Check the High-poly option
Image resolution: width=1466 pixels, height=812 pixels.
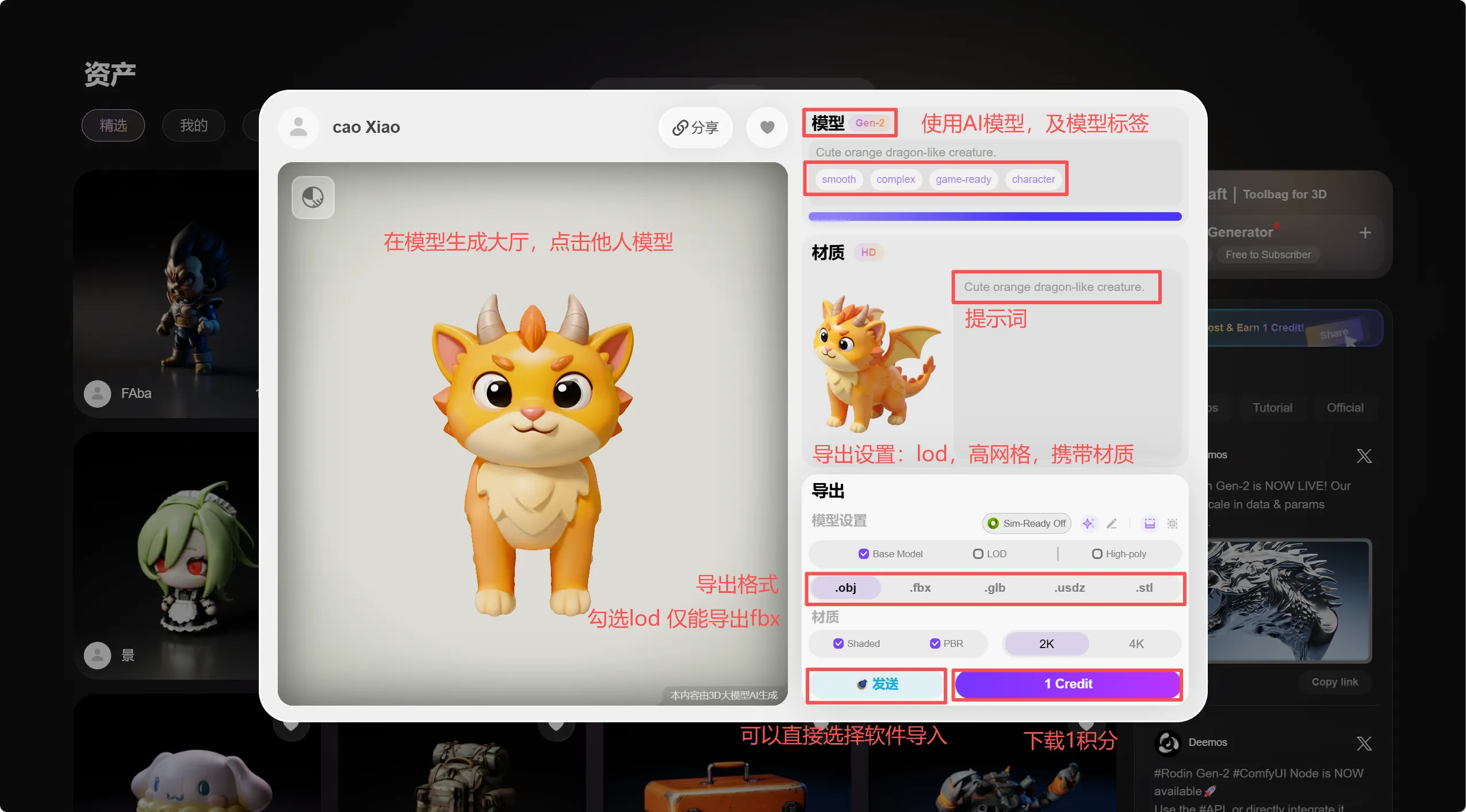(x=1097, y=554)
